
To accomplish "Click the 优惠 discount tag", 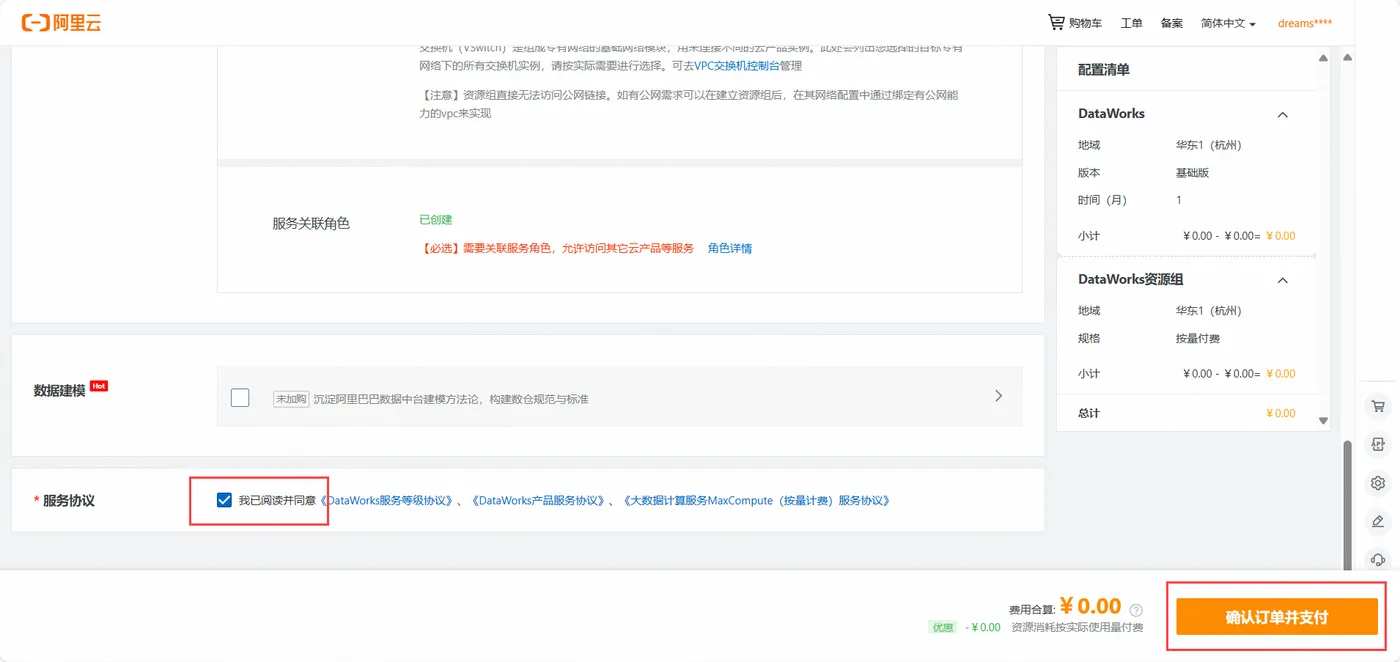I will tap(943, 627).
